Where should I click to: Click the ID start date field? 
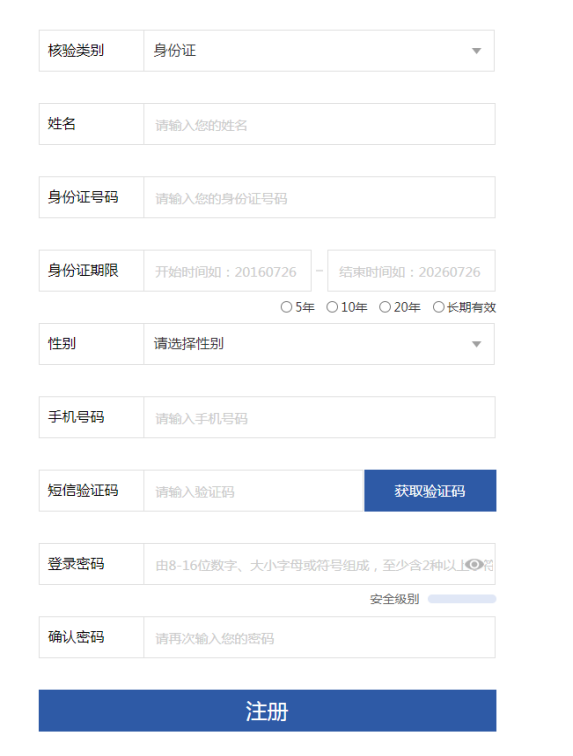point(227,270)
